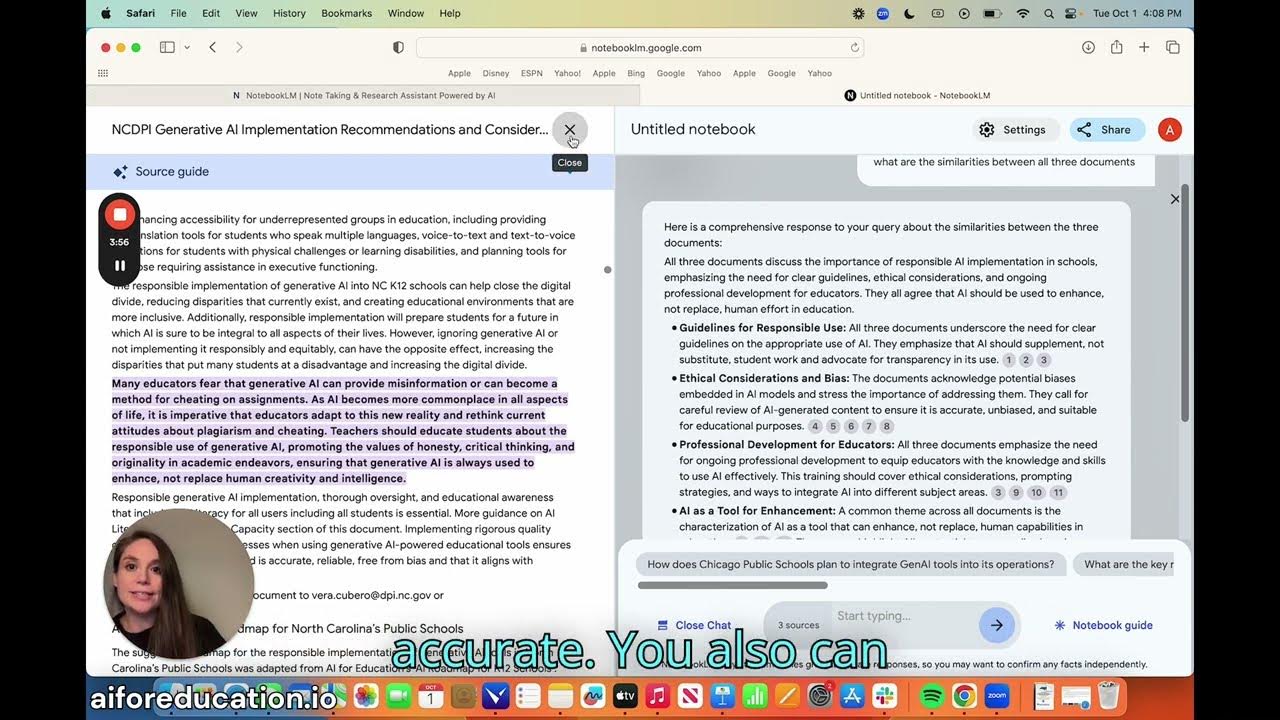Open a new Safari tab
The height and width of the screenshot is (720, 1280).
(1144, 47)
